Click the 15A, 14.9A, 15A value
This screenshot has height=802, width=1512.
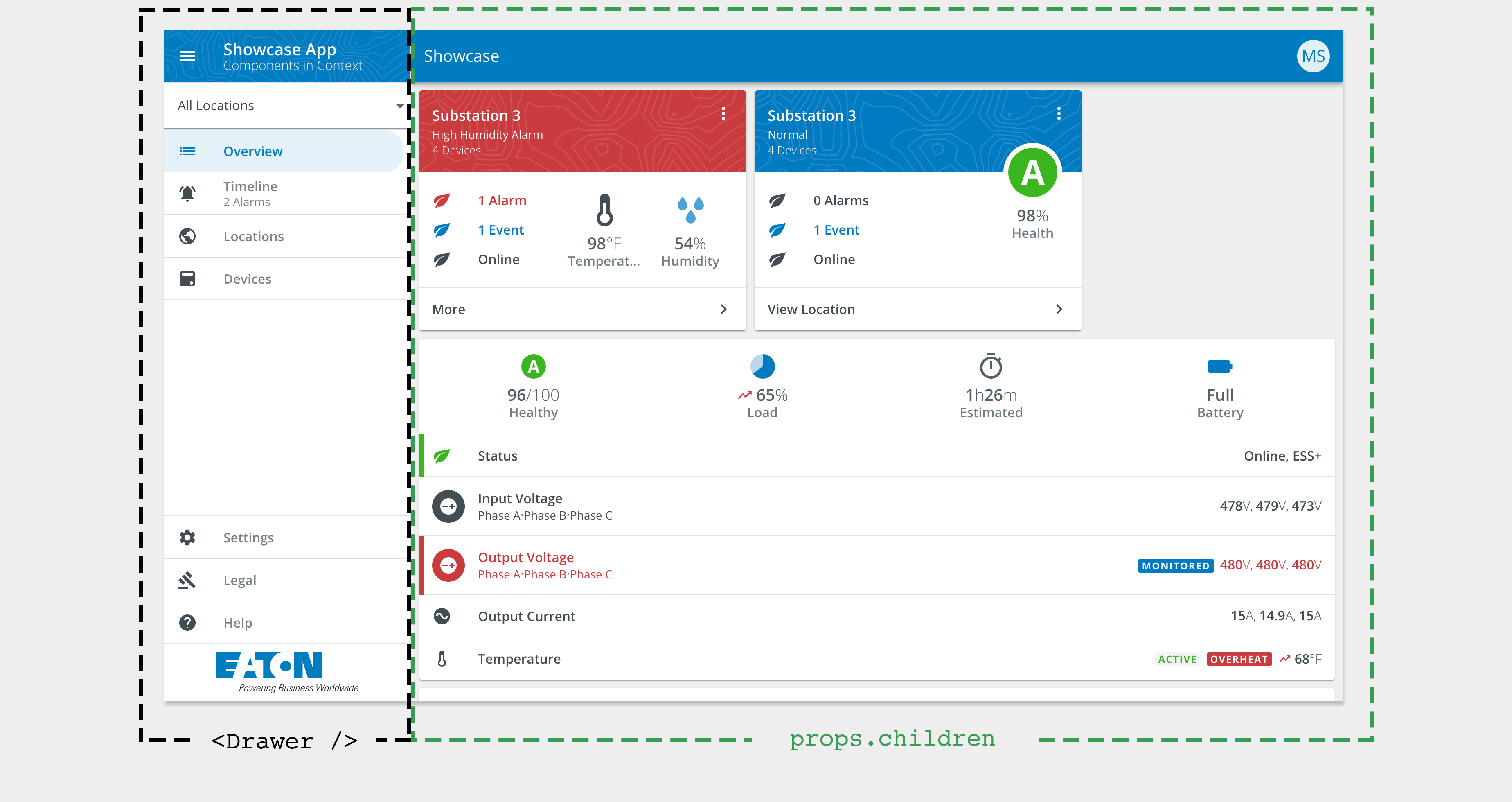[1276, 616]
